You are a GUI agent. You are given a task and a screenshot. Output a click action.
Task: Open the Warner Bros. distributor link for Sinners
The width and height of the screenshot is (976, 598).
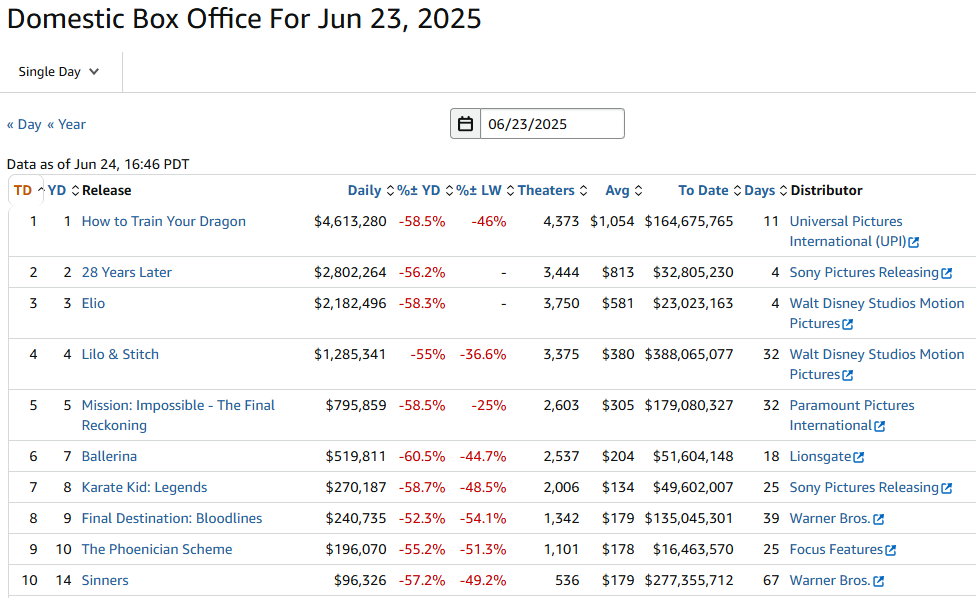(829, 580)
